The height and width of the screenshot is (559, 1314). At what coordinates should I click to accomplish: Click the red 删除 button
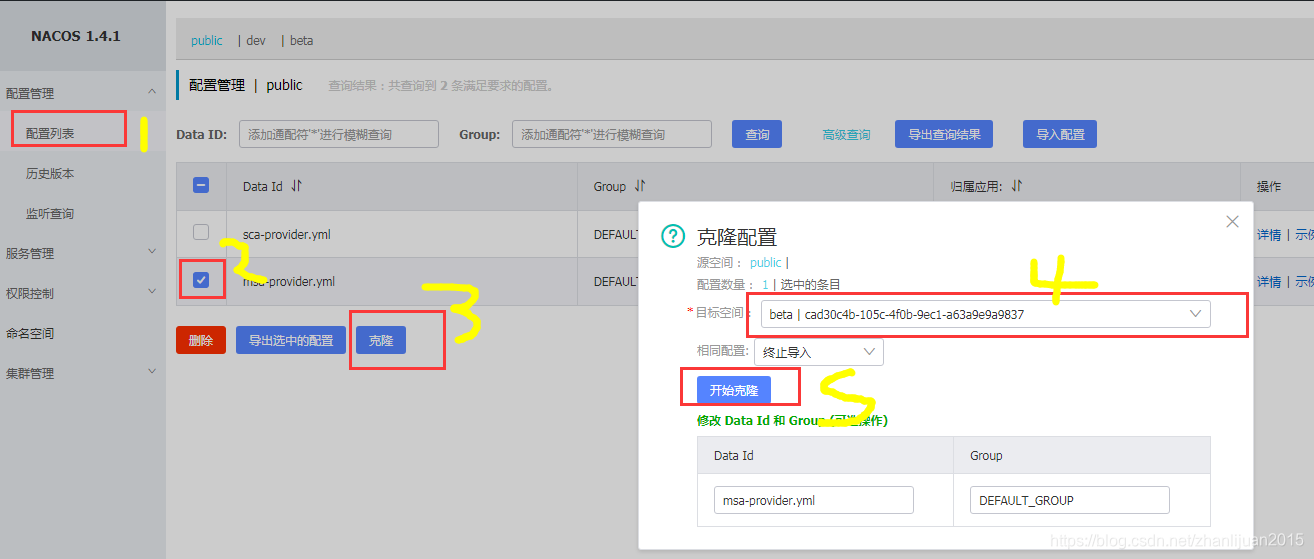click(x=201, y=340)
